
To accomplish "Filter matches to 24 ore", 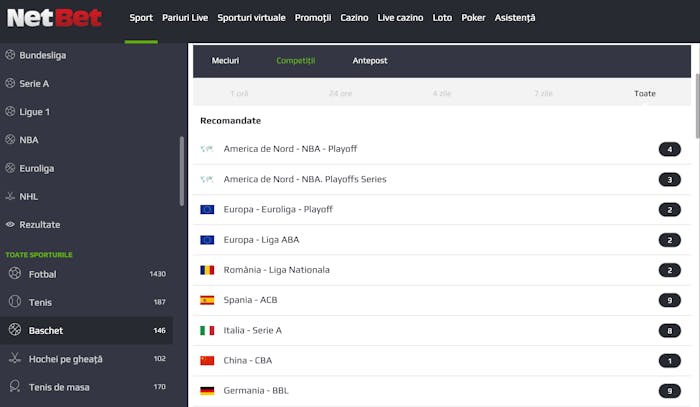I will point(341,93).
